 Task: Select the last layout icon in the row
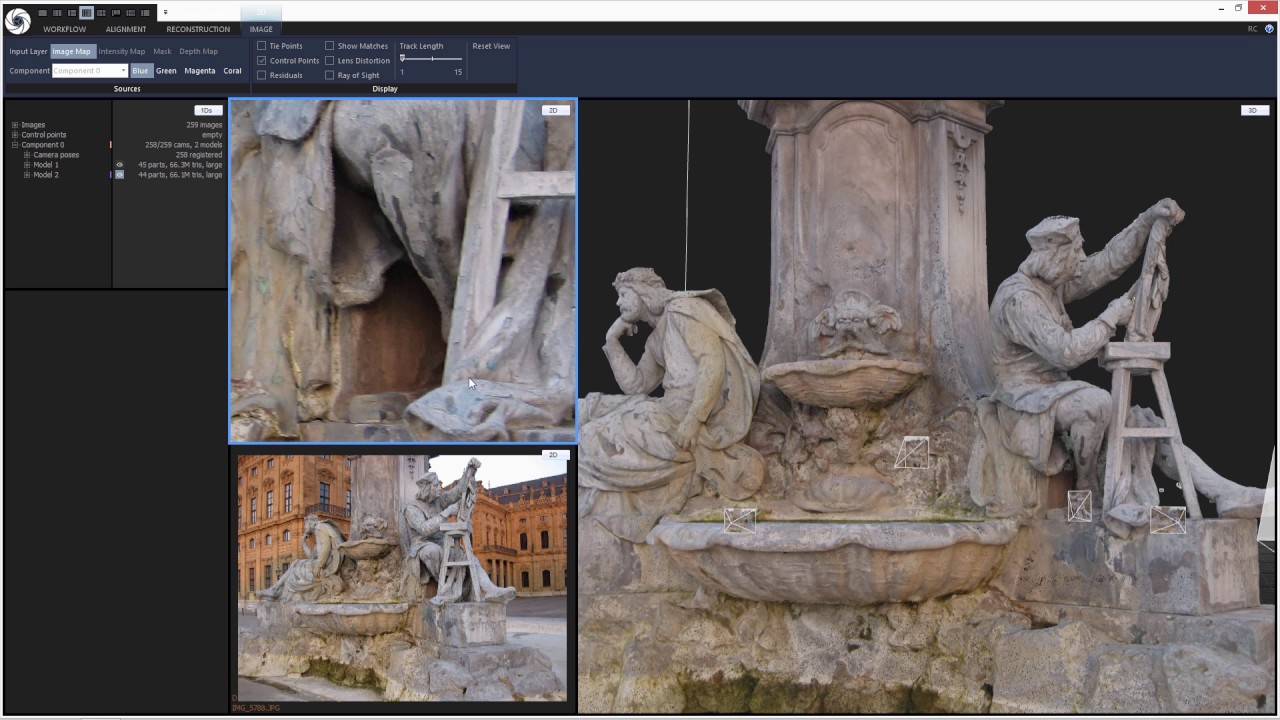pyautogui.click(x=146, y=13)
